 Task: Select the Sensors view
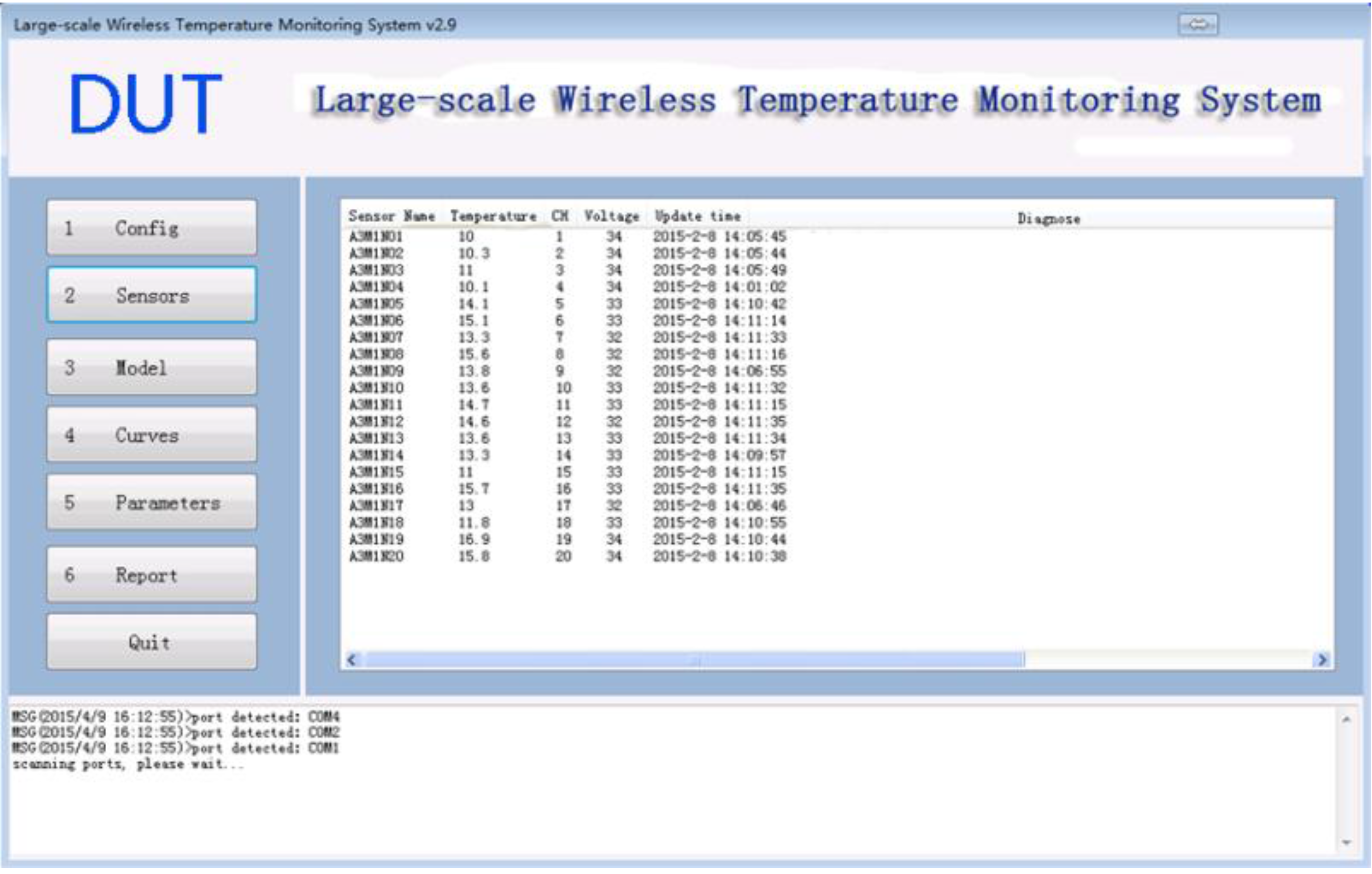[x=151, y=296]
